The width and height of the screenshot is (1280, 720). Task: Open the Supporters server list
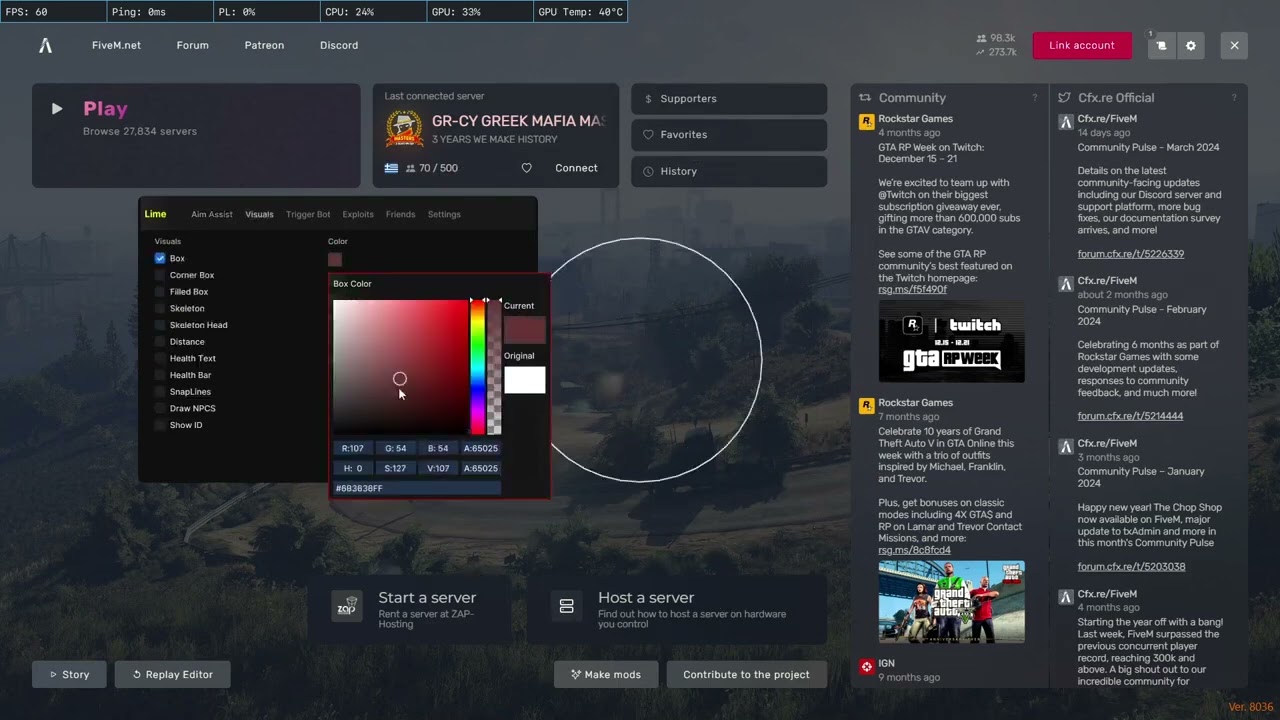729,99
